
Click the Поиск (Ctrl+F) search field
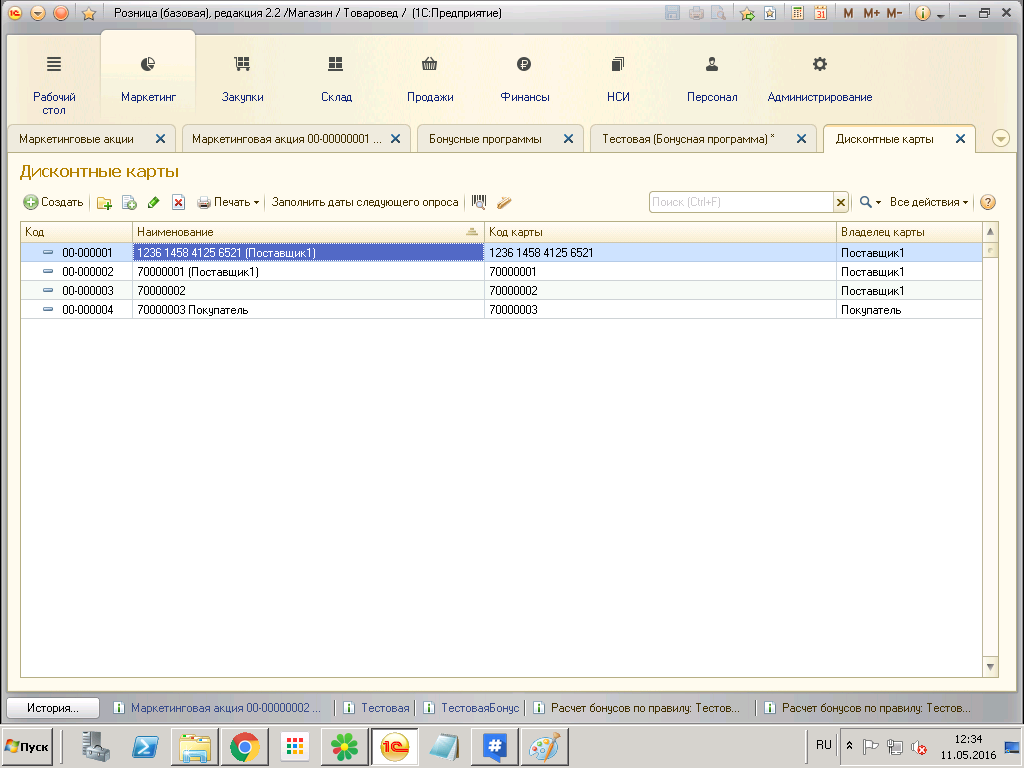click(741, 202)
